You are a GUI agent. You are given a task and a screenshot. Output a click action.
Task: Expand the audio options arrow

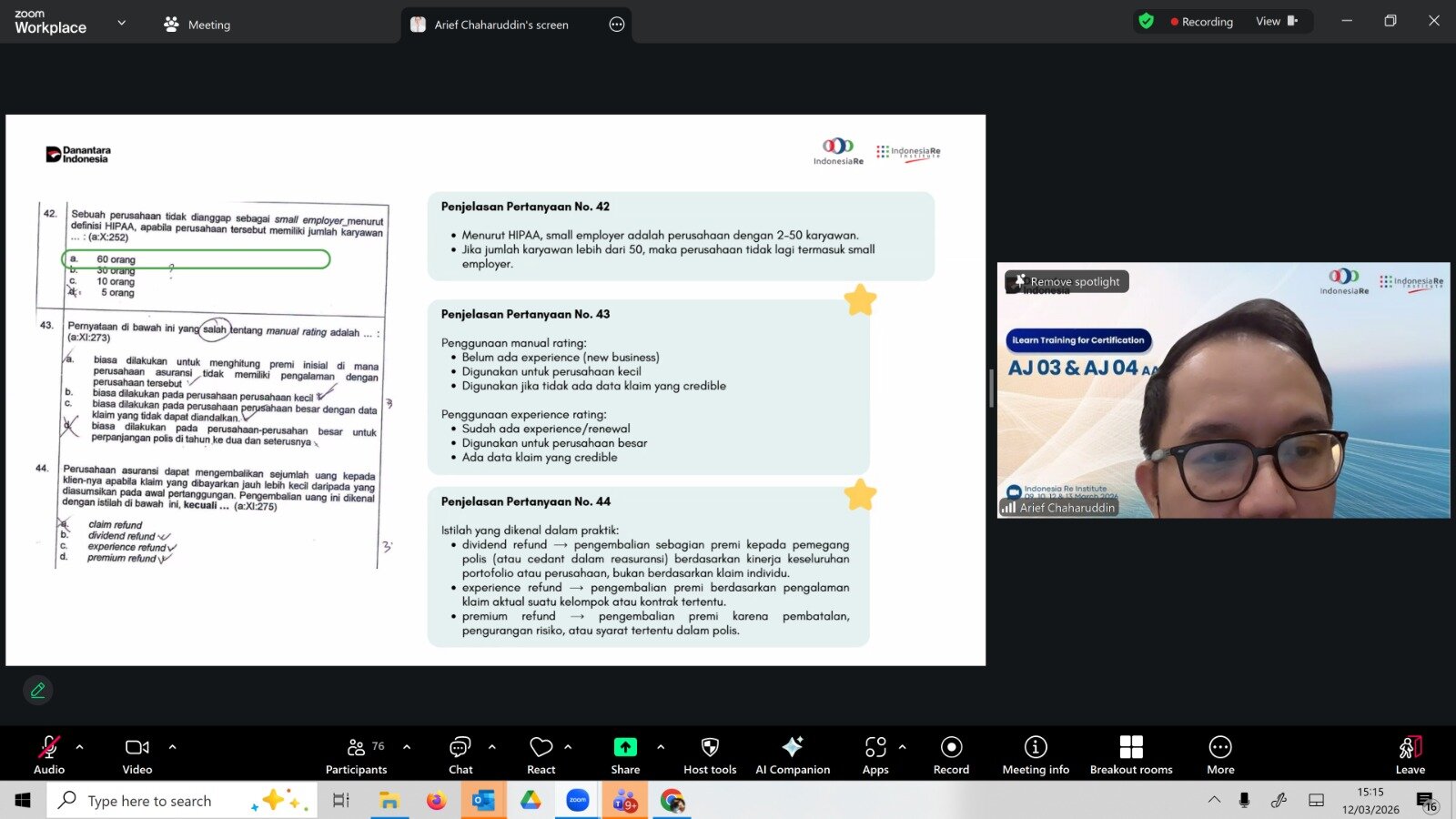[x=80, y=747]
